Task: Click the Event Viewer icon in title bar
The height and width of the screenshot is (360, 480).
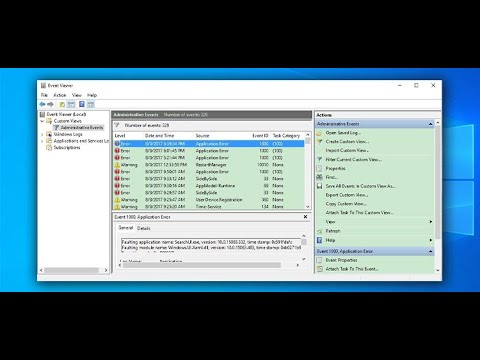Action: click(43, 85)
